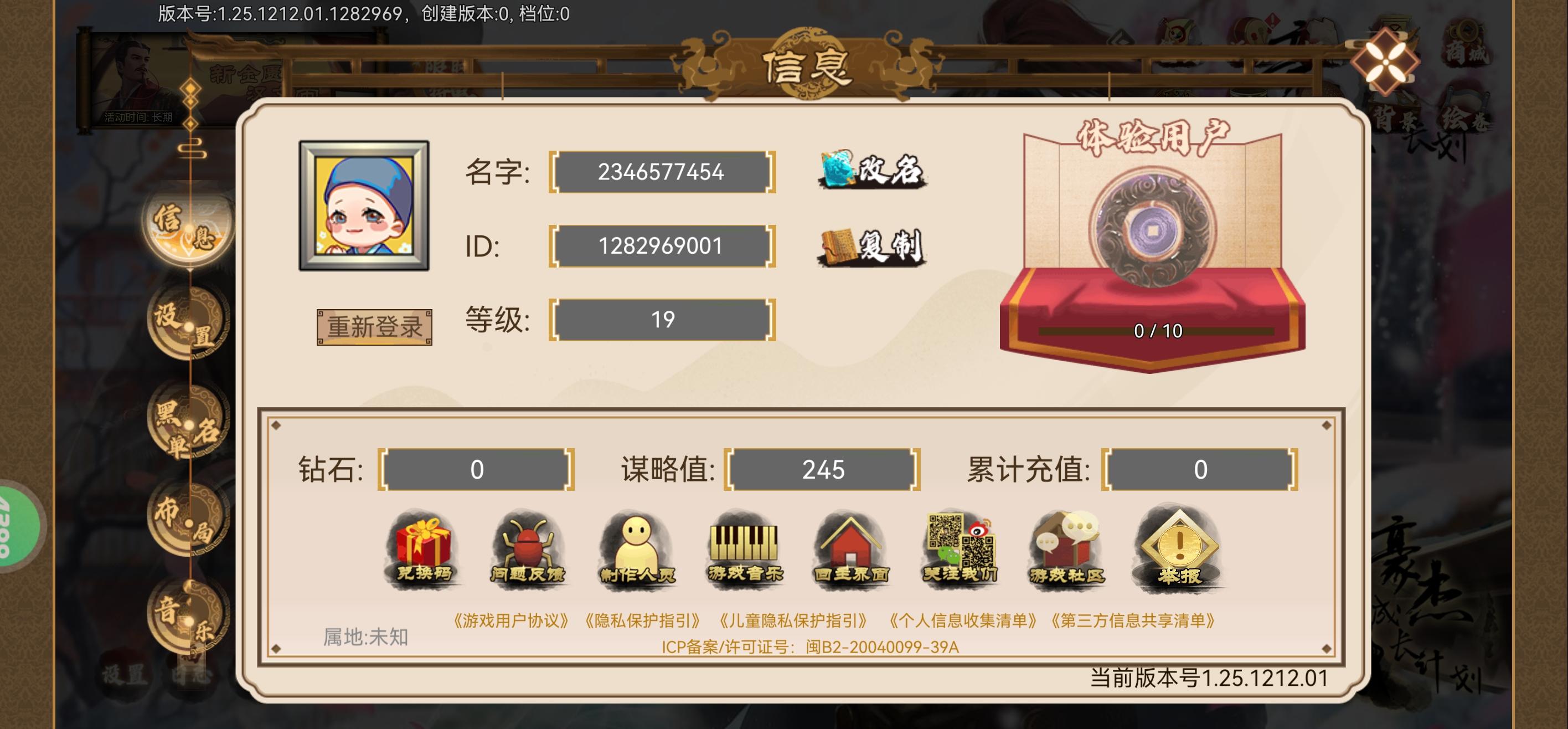The height and width of the screenshot is (729, 1568).
Task: Open the 《第三方信息共享清单》 link
Action: tap(1133, 620)
